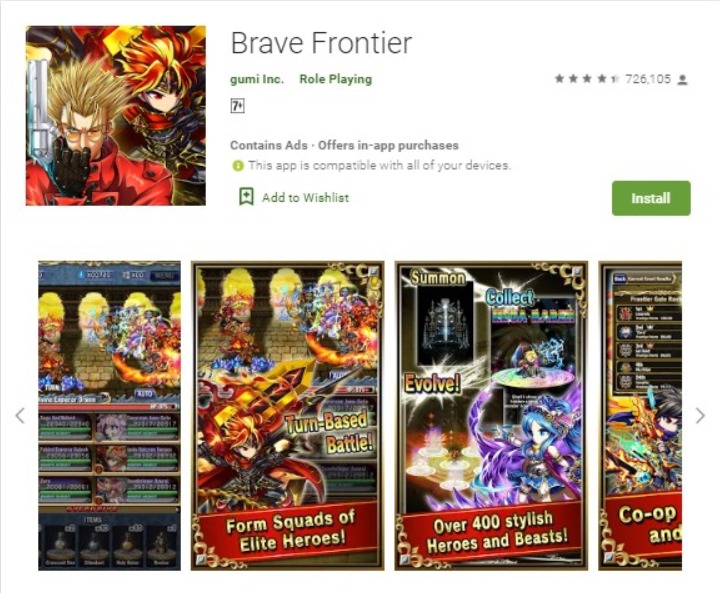Click the Add to Wishlist label

305,198
